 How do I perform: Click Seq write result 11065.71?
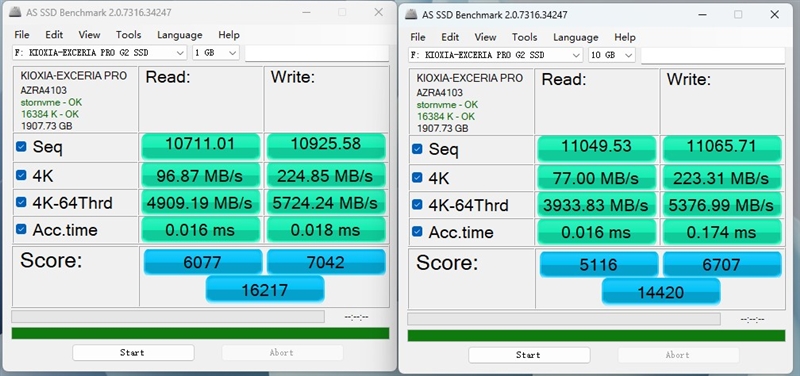click(x=722, y=149)
